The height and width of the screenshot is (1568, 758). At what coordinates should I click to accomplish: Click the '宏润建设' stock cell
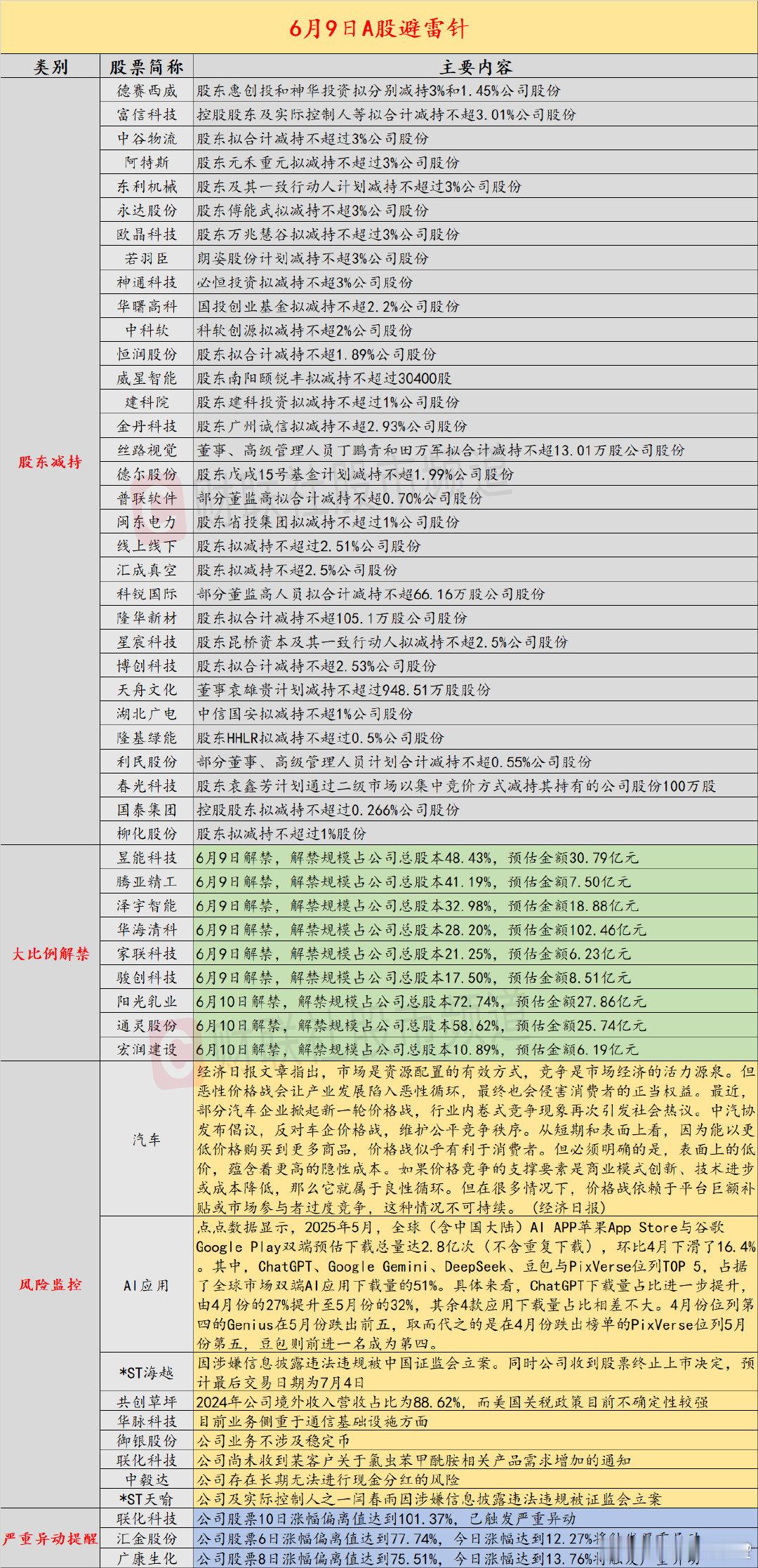[147, 1049]
